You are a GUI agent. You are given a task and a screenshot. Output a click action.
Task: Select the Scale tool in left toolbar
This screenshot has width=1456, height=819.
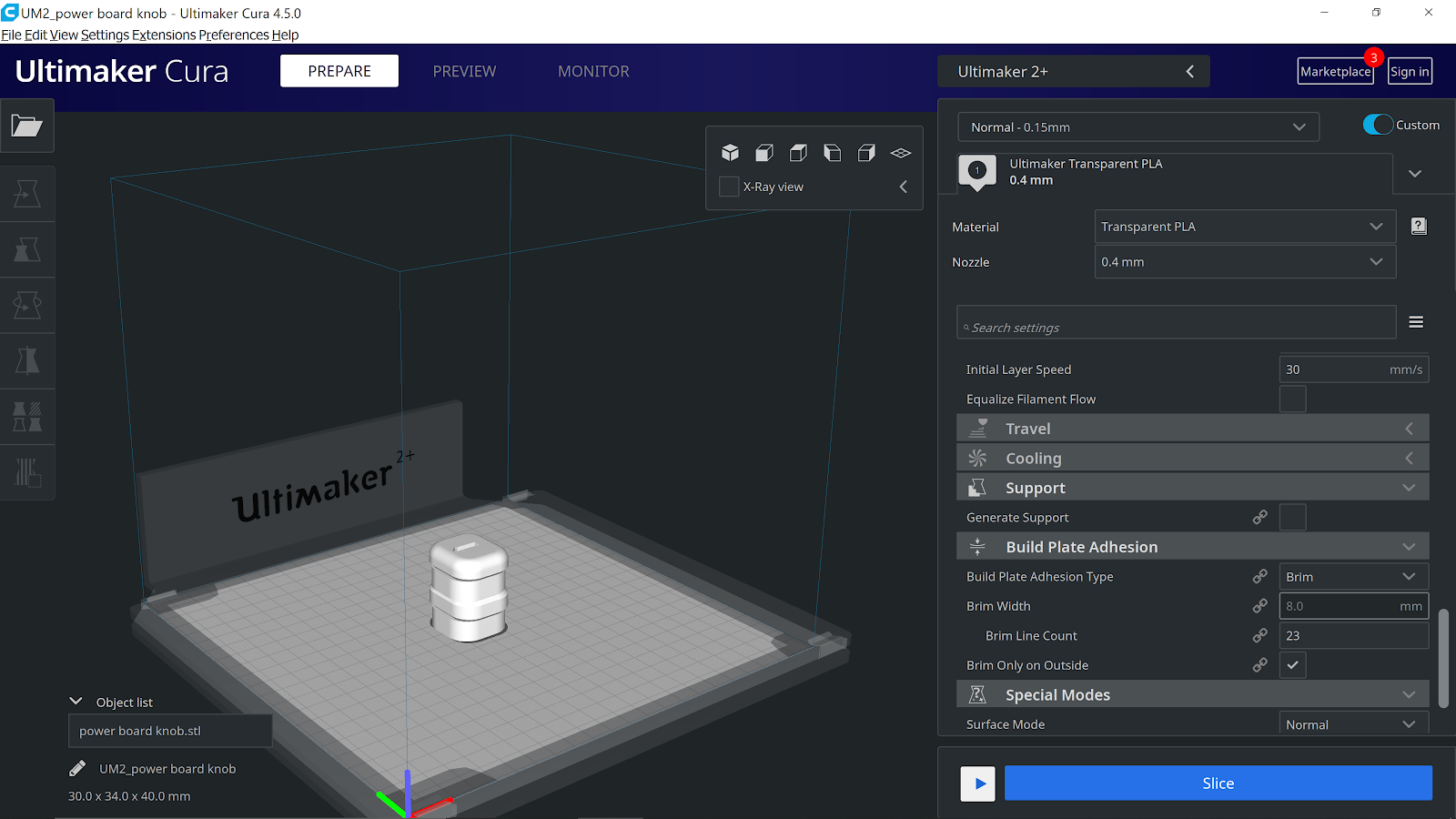tap(27, 249)
